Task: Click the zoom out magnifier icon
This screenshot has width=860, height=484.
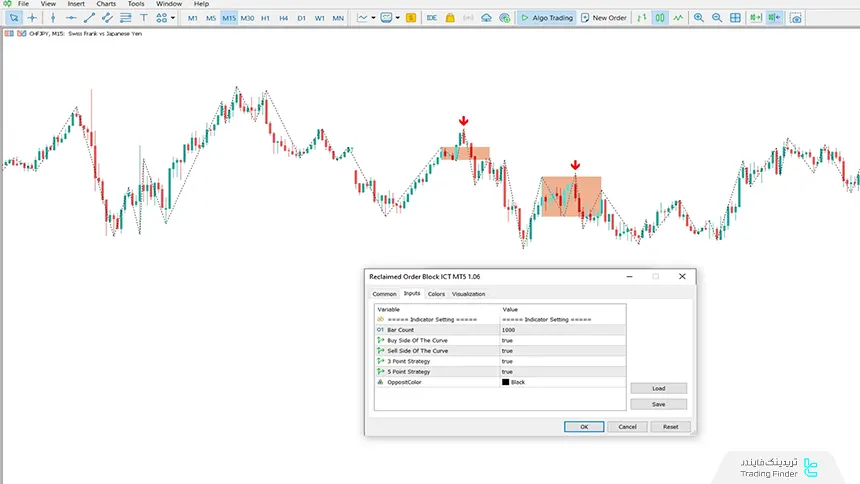Action: point(717,18)
